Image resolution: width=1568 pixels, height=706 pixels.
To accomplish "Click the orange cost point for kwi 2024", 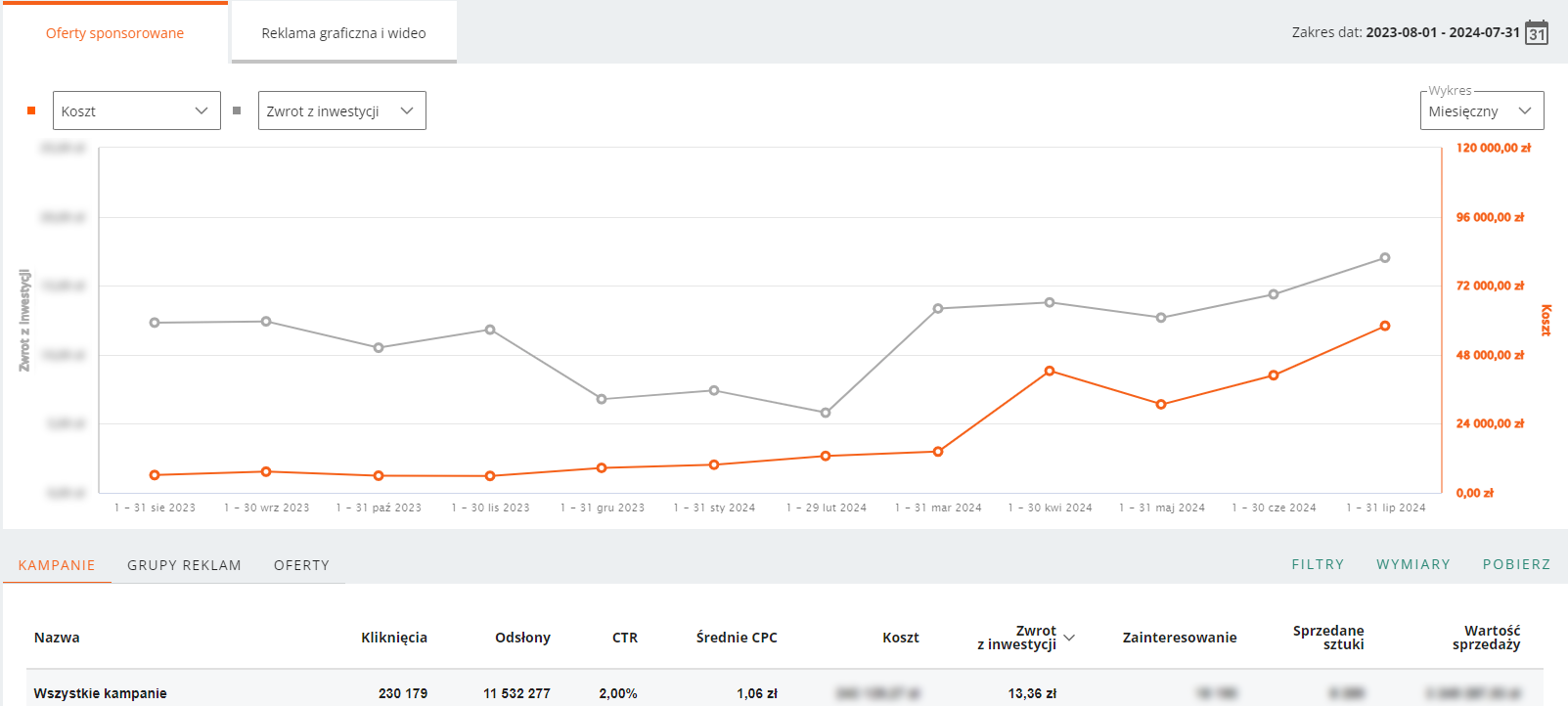I will [1050, 371].
